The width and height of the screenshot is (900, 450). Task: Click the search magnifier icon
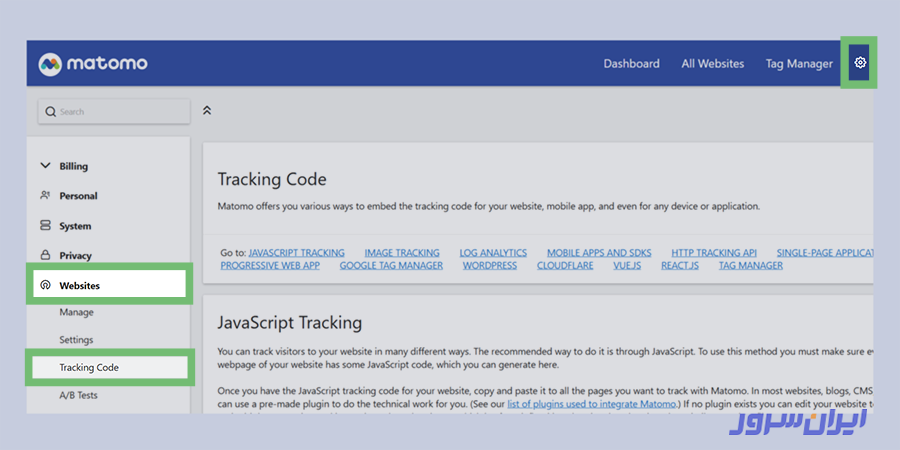51,112
